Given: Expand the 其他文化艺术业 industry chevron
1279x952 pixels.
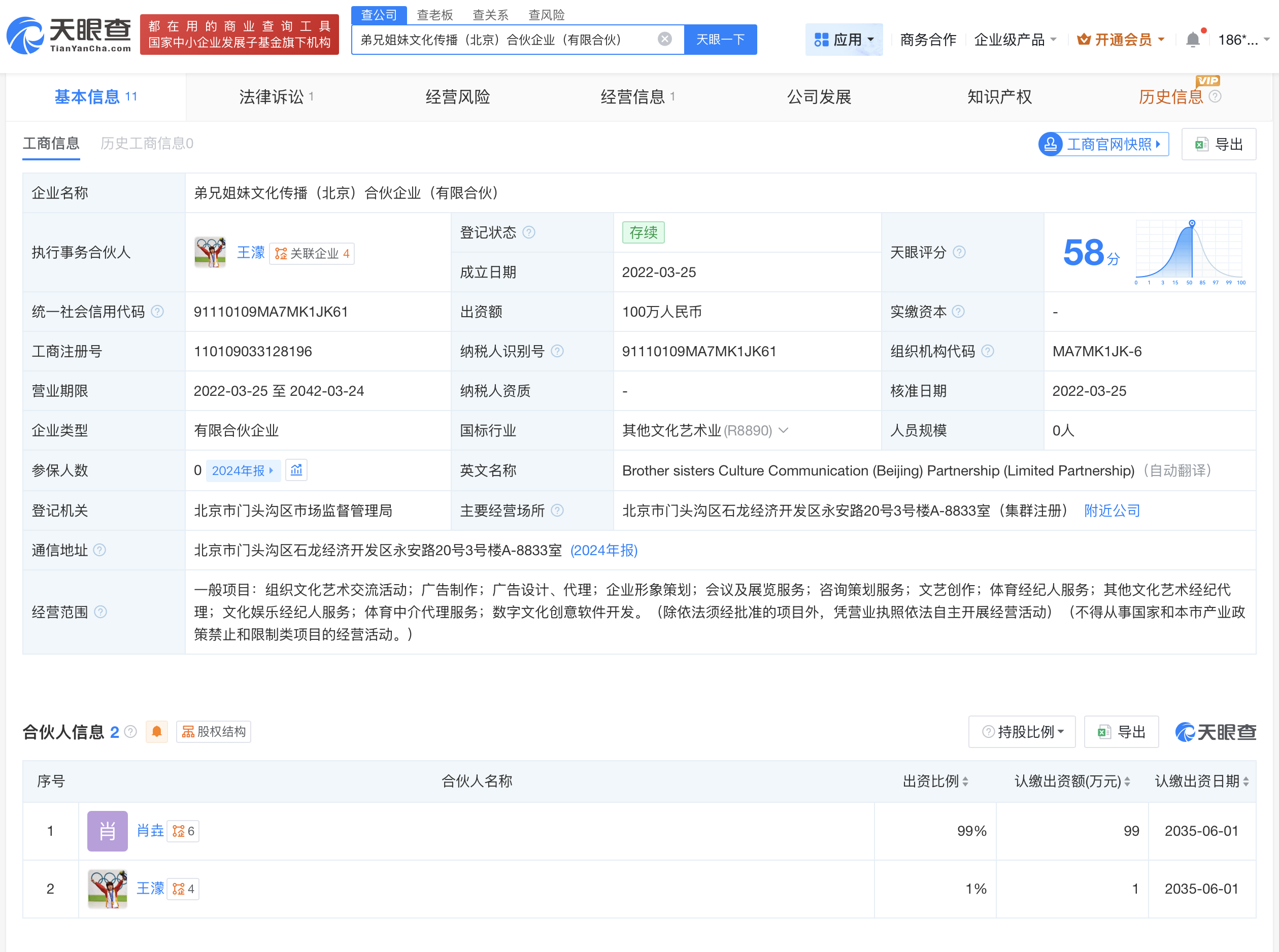Looking at the screenshot, I should click(784, 430).
